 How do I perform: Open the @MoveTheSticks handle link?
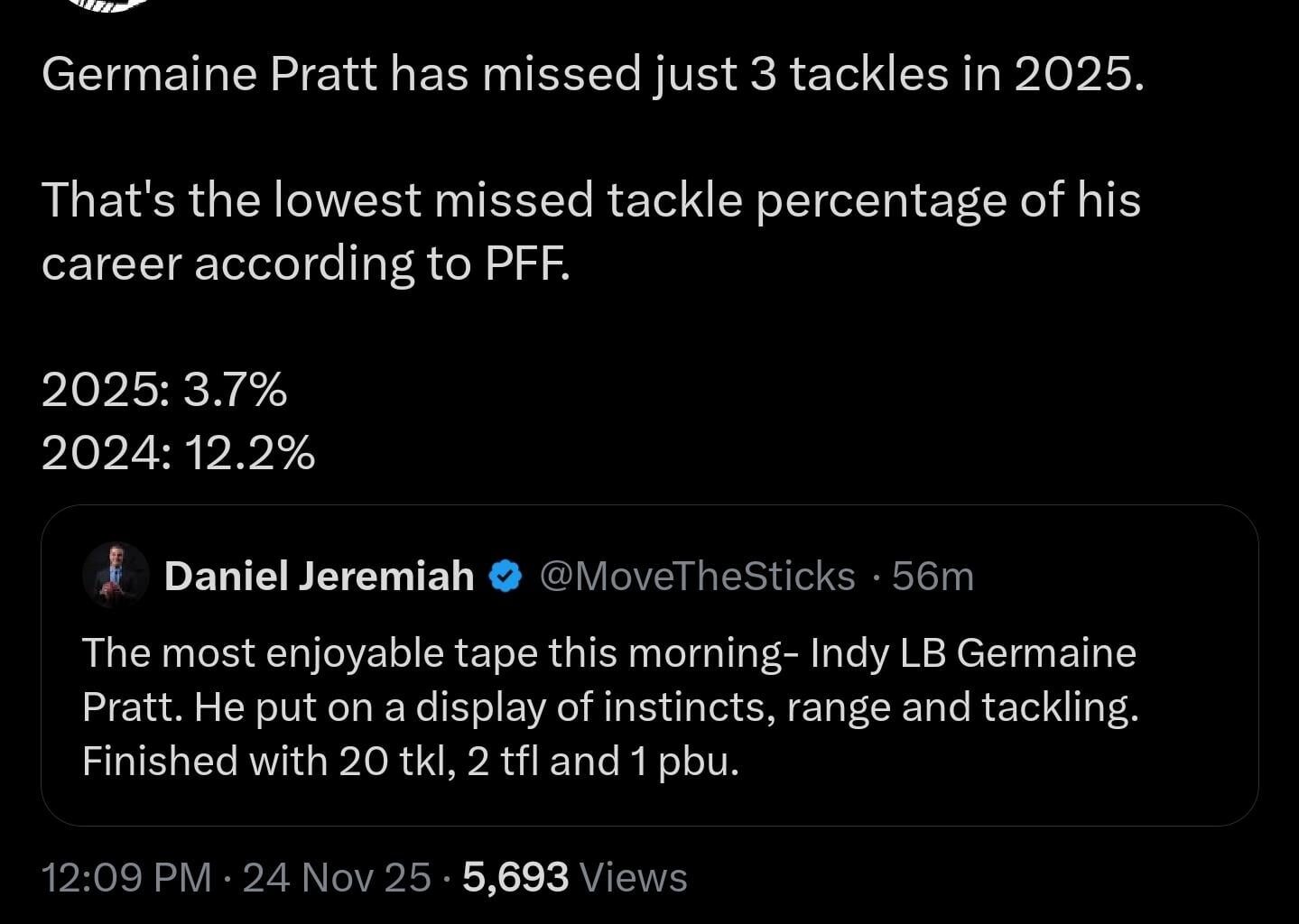pos(695,575)
